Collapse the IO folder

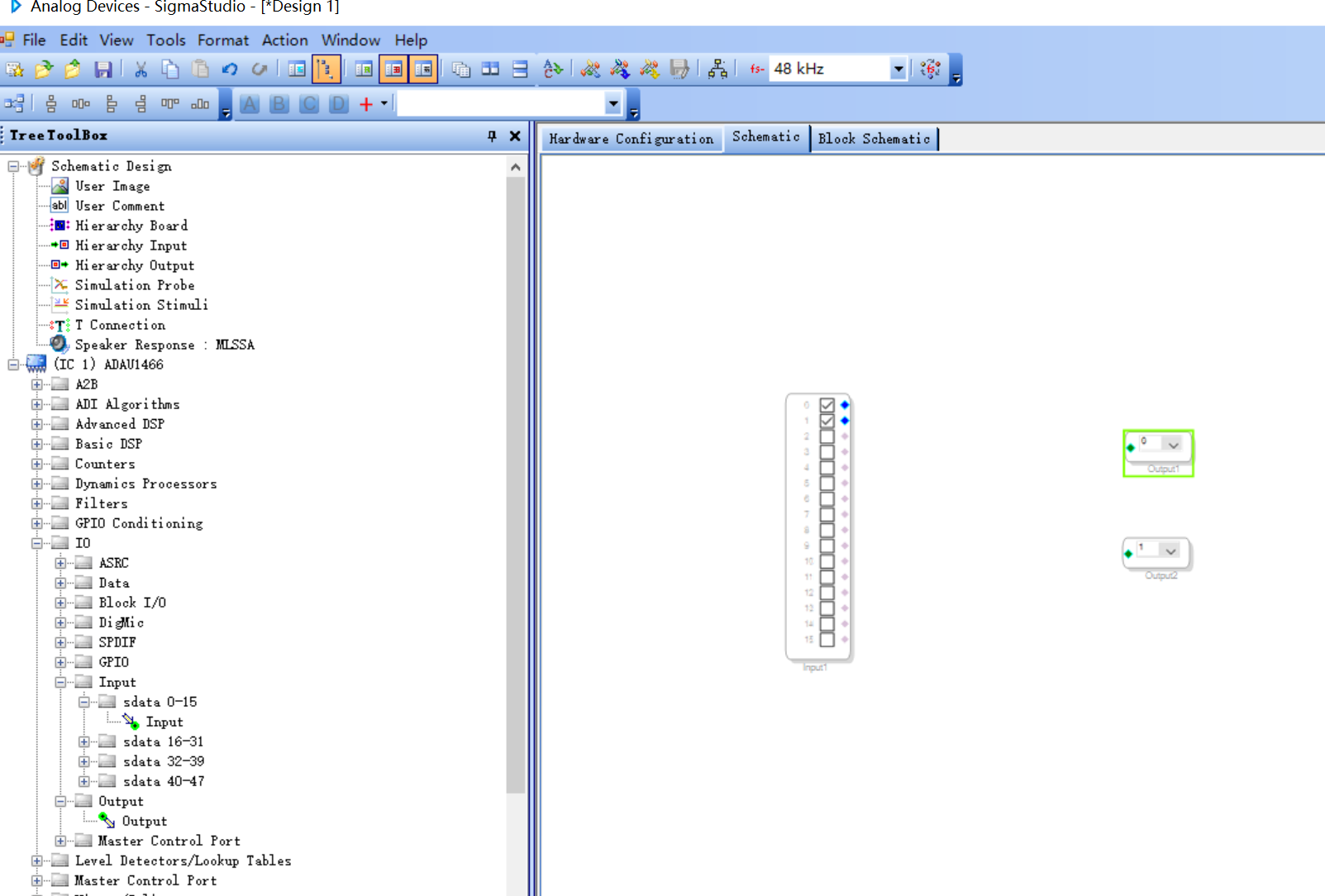(36, 543)
